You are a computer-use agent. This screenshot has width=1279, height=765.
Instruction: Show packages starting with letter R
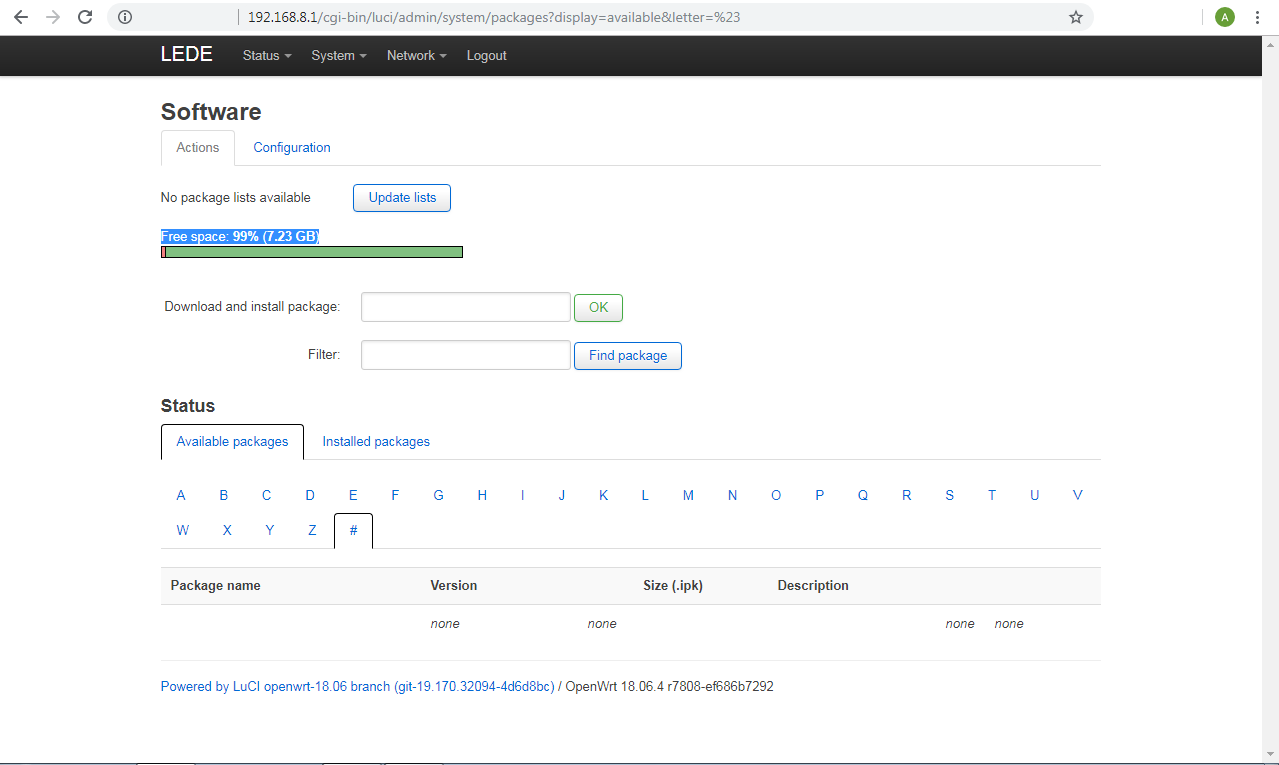coord(907,496)
